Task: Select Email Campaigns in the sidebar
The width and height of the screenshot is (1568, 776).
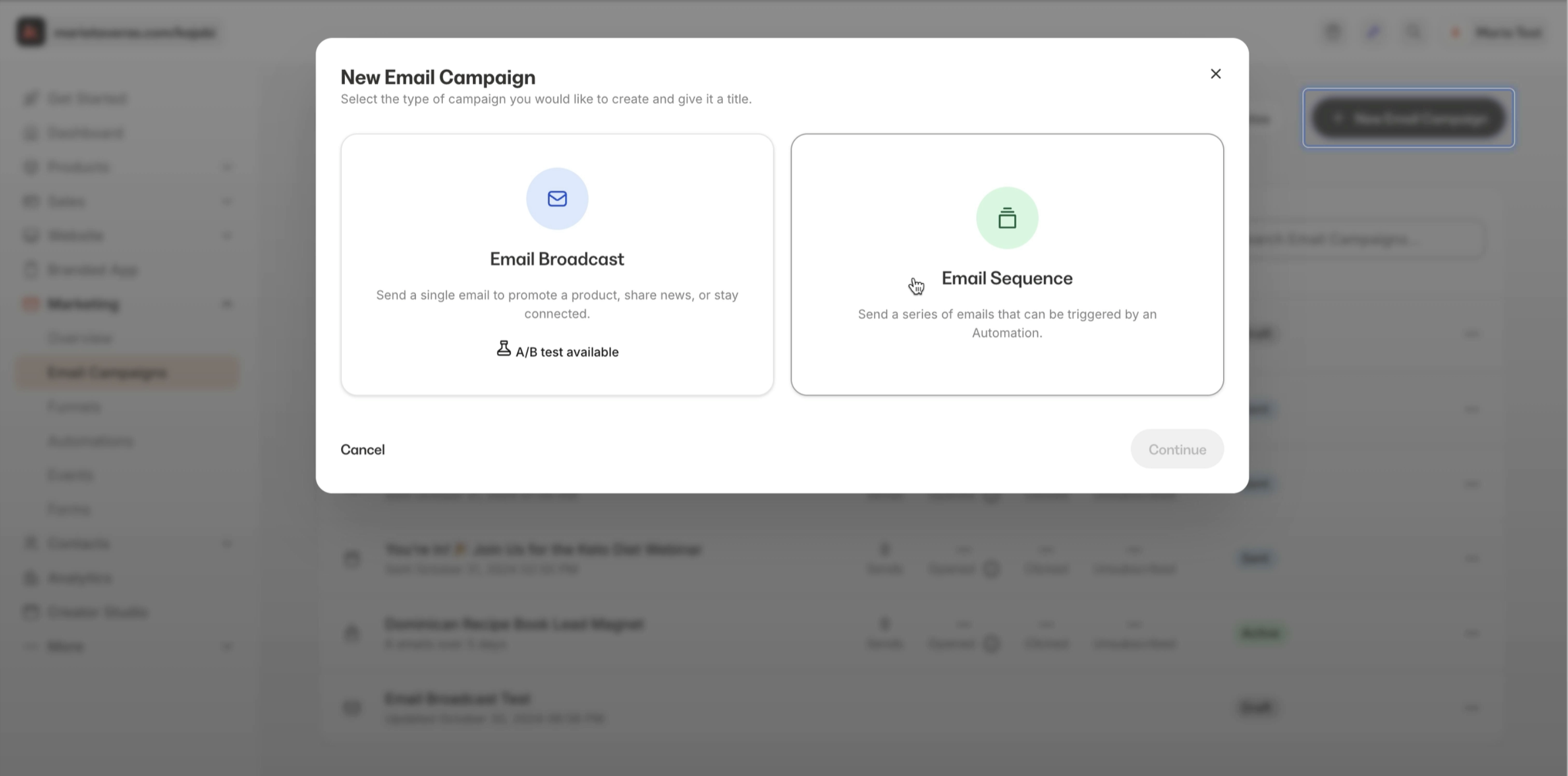Action: pos(128,372)
